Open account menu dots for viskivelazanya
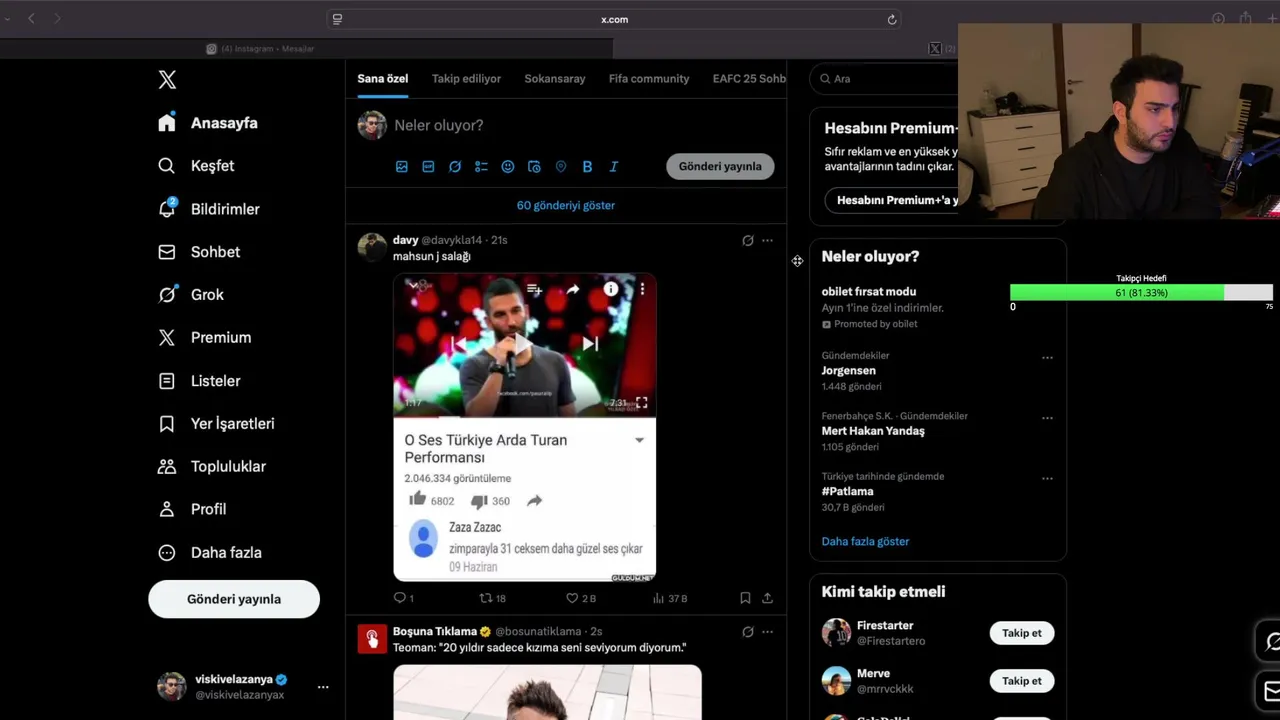 coord(323,687)
